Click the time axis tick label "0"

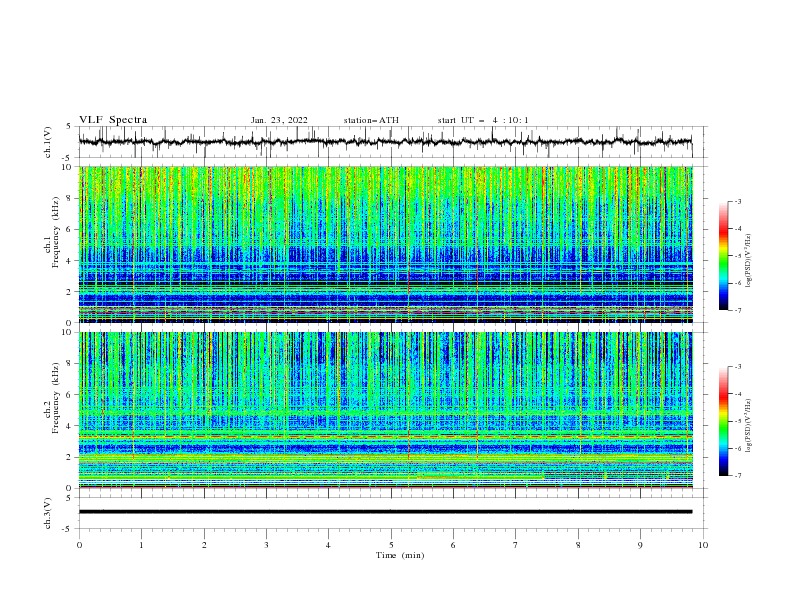point(79,545)
